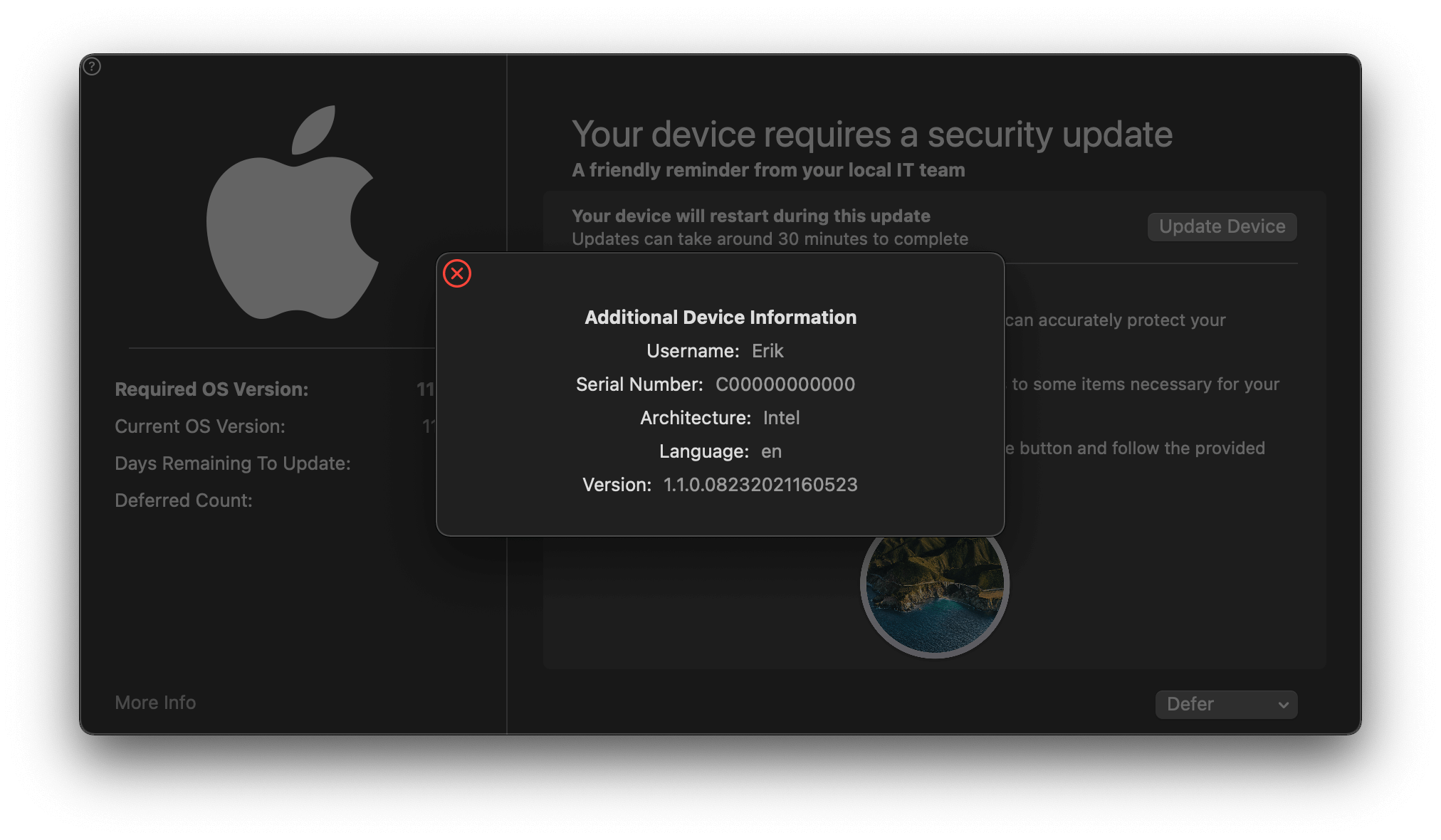This screenshot has height=840, width=1441.
Task: Click the 'Additional Device Information' heading
Action: pos(720,317)
